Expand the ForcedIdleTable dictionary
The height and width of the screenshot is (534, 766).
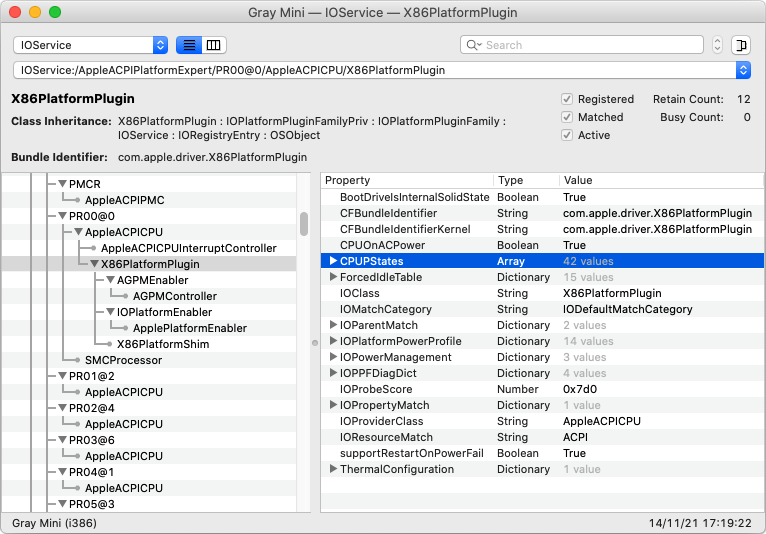pyautogui.click(x=333, y=277)
